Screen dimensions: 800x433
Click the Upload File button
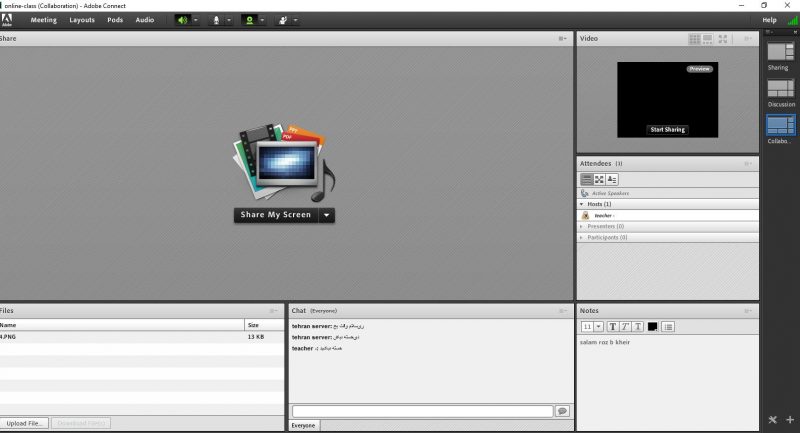pyautogui.click(x=24, y=423)
